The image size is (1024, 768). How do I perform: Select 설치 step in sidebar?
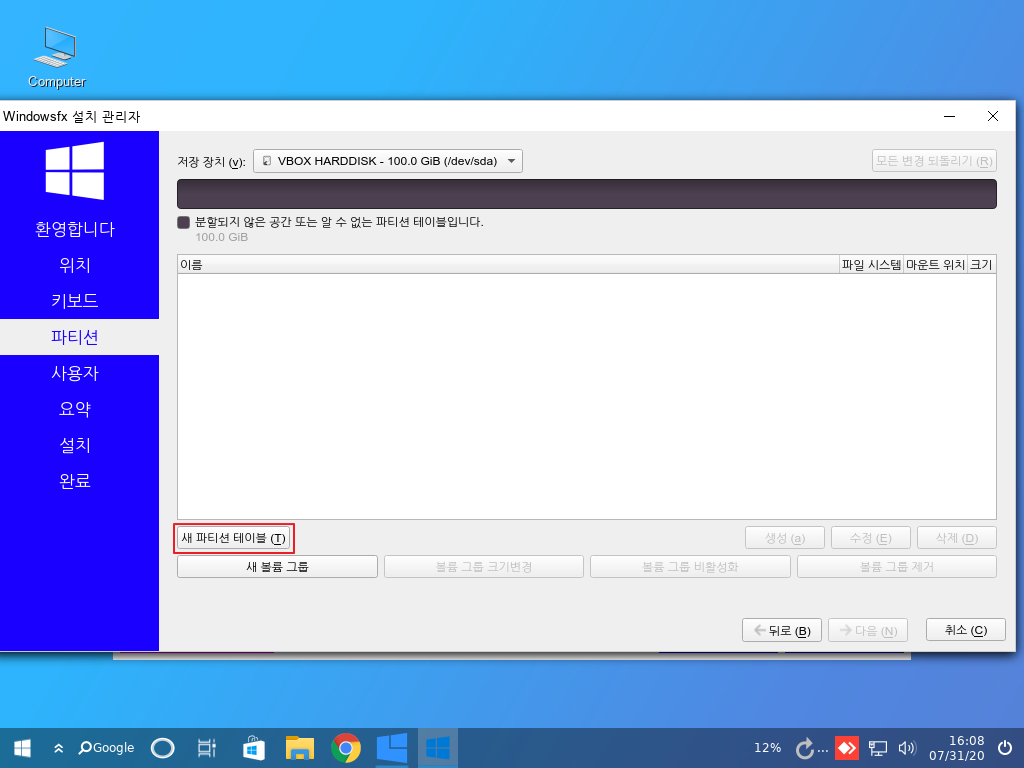click(x=75, y=445)
